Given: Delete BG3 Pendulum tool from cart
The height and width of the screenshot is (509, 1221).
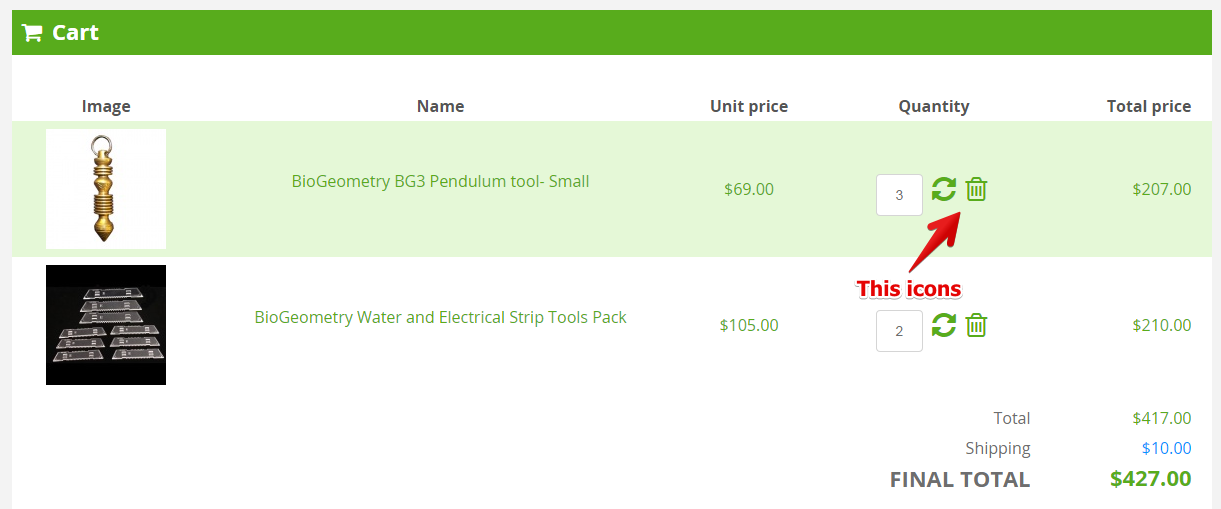Looking at the screenshot, I should (x=977, y=189).
